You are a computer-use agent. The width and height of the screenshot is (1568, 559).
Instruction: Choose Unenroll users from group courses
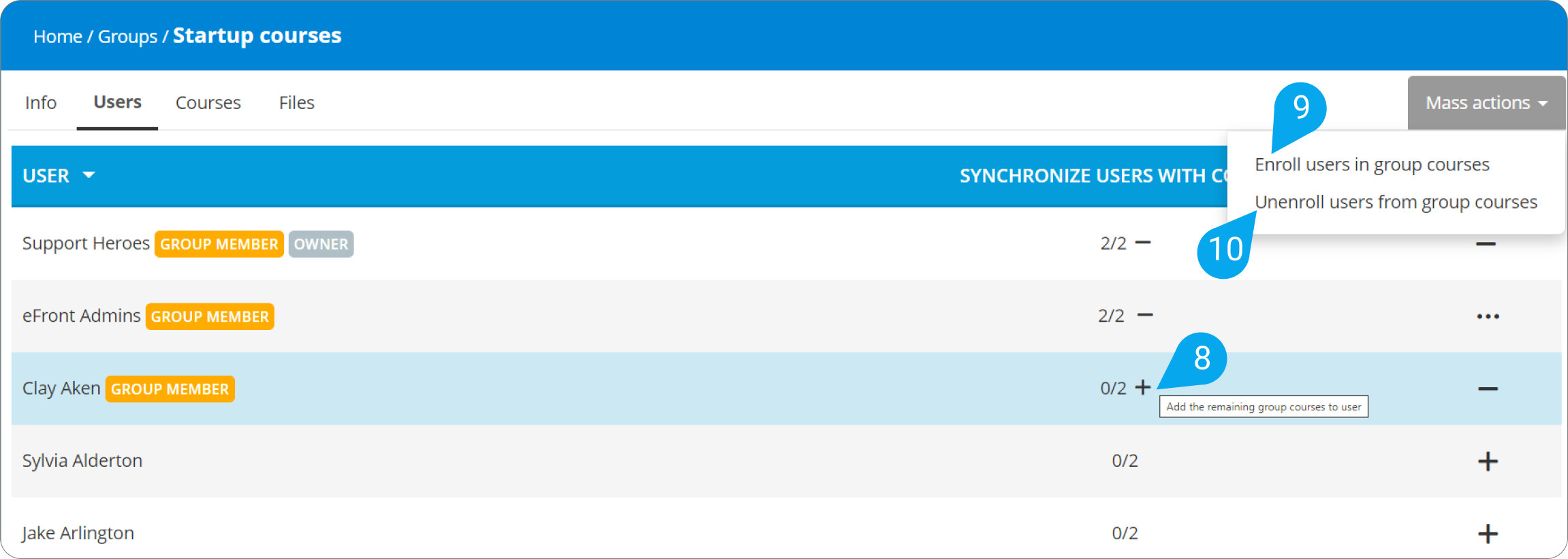1396,202
